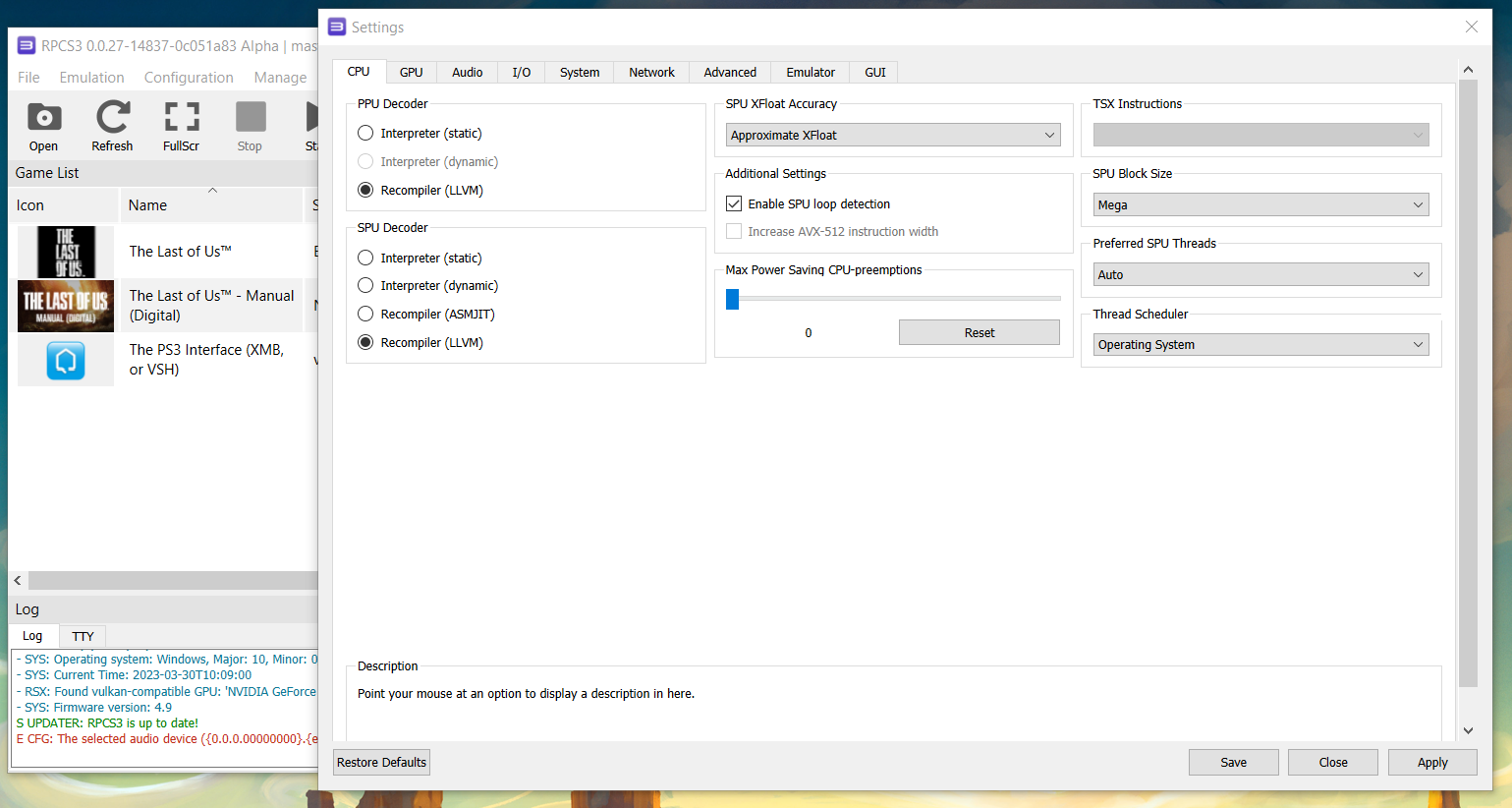This screenshot has height=808, width=1512.
Task: Toggle Enable SPU loop detection checkbox
Action: [x=734, y=203]
